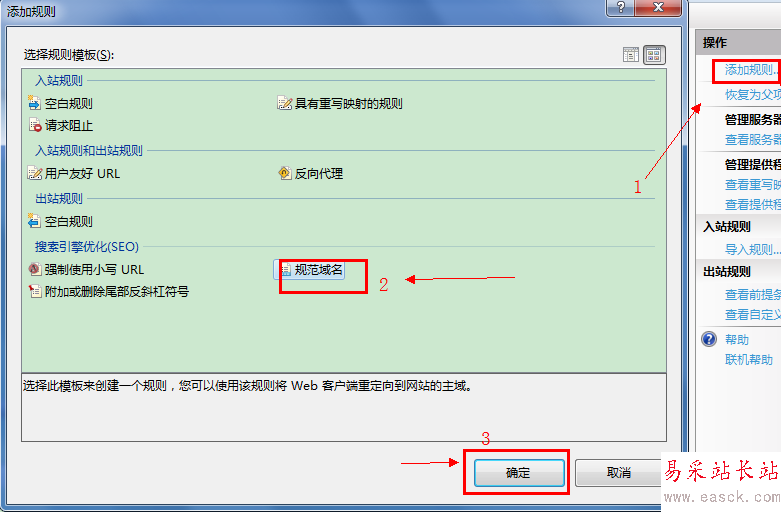
Task: Pick 附加或删除尾部反斜杠符号 template icon
Action: point(34,291)
